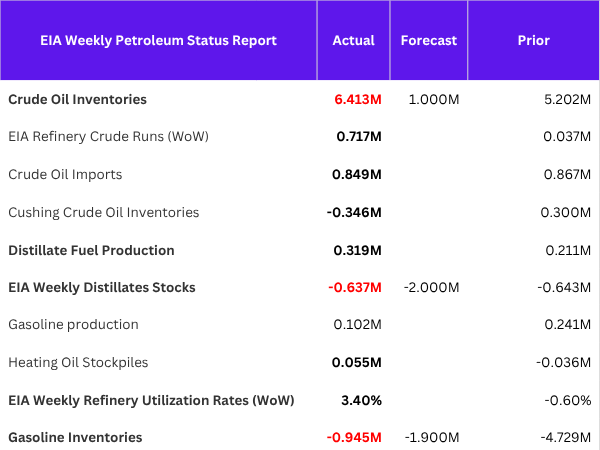The image size is (600, 450).
Task: Select the 'Heating Oil Stockpiles' row label
Action: [78, 362]
